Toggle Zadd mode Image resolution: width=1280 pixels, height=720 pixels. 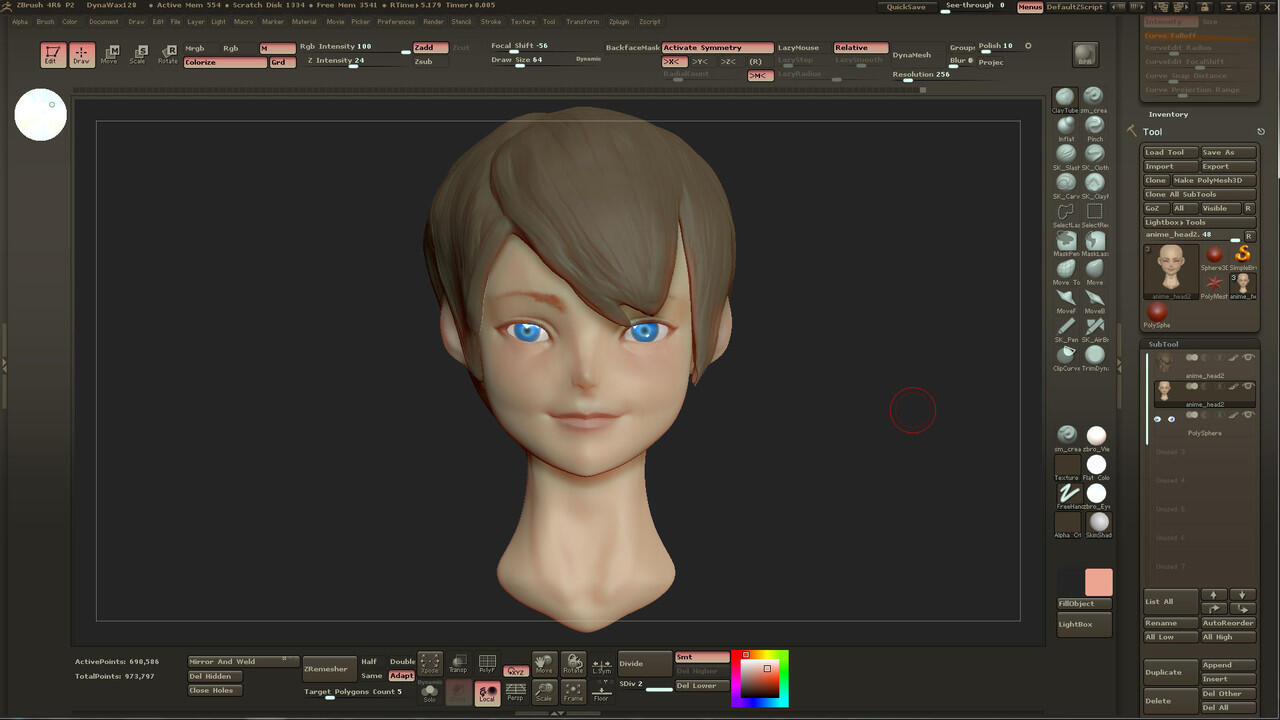click(x=430, y=47)
